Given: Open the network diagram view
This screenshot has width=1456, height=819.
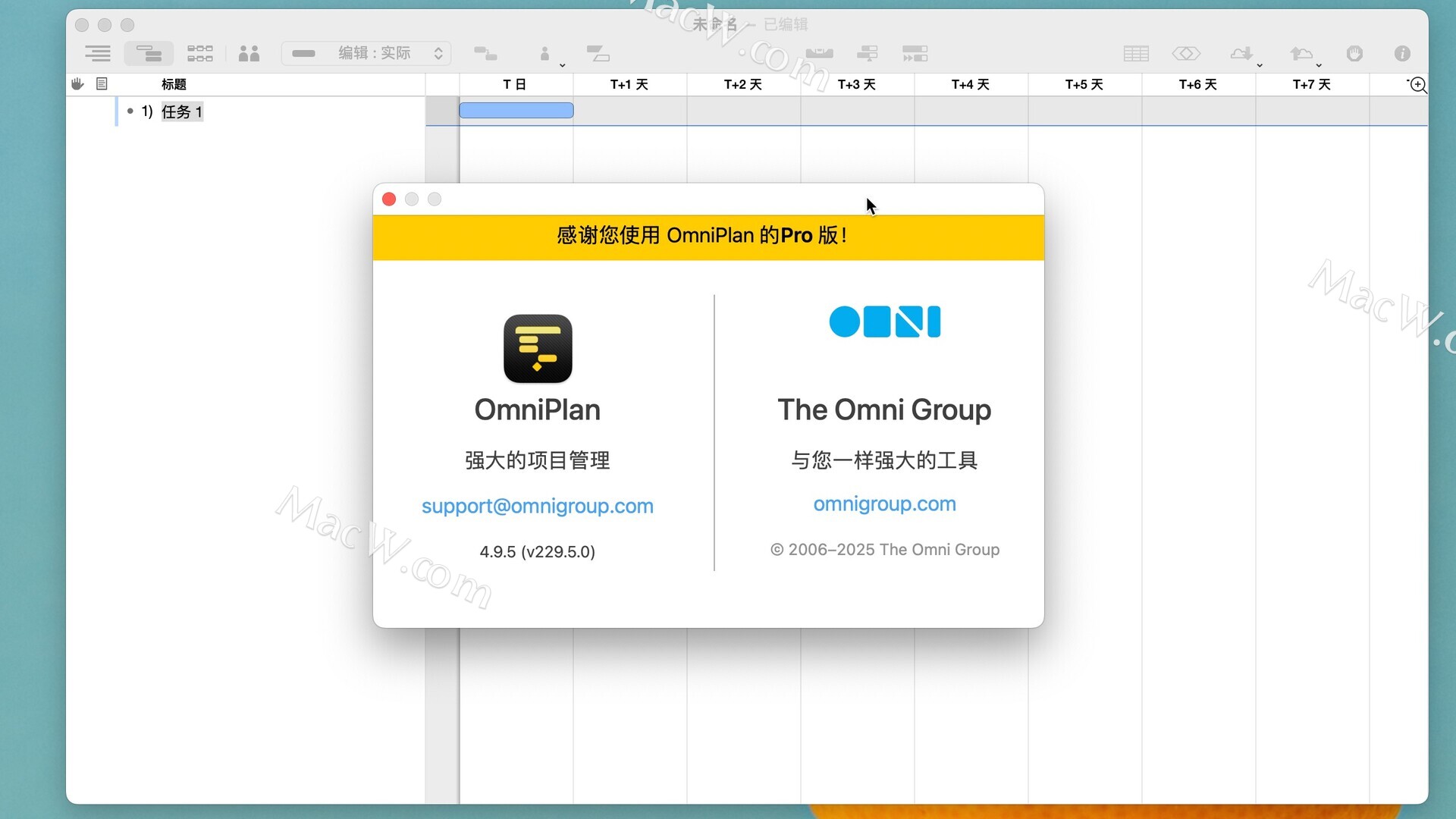Looking at the screenshot, I should (200, 53).
